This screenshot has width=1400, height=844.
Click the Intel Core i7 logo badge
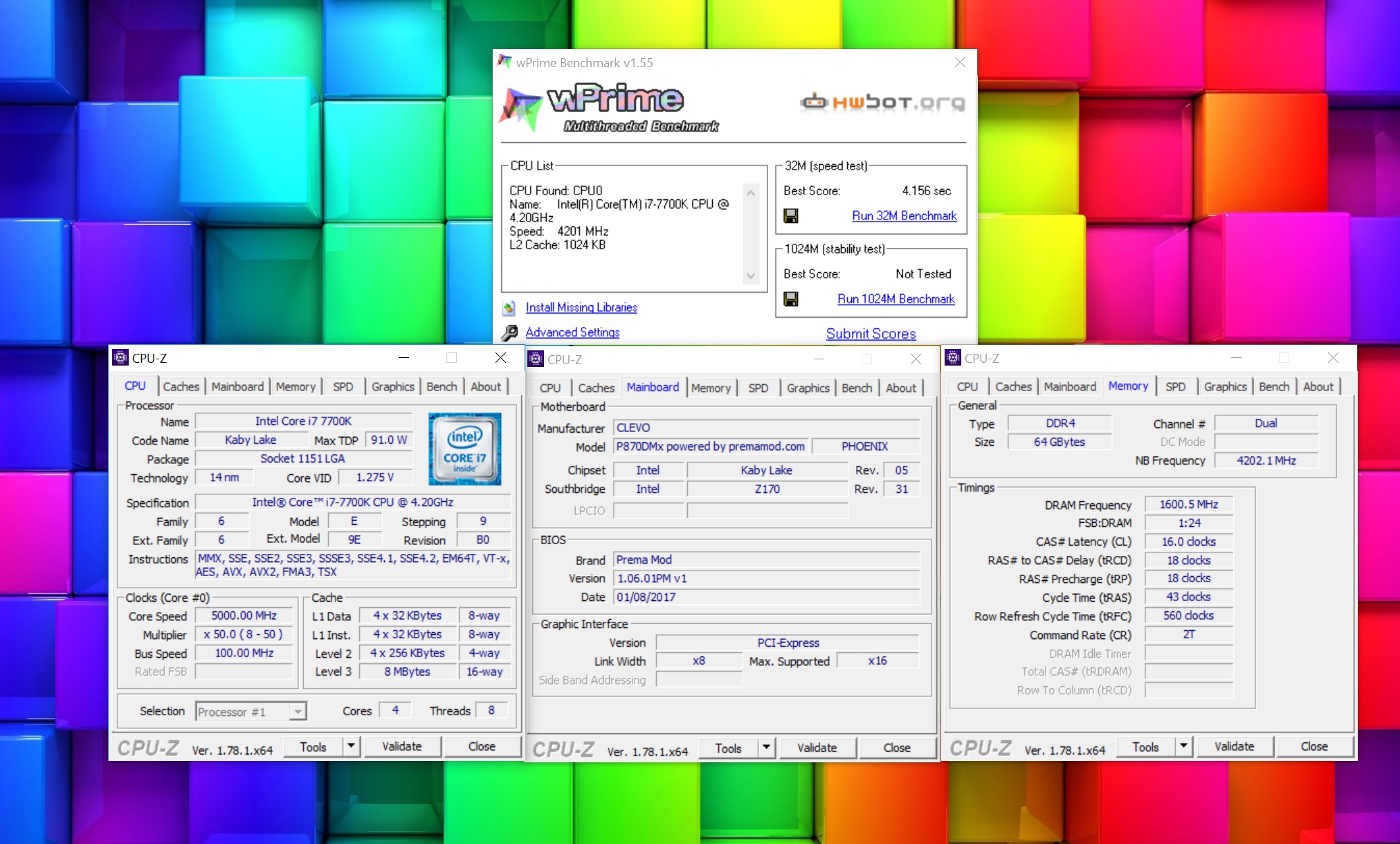[x=465, y=449]
